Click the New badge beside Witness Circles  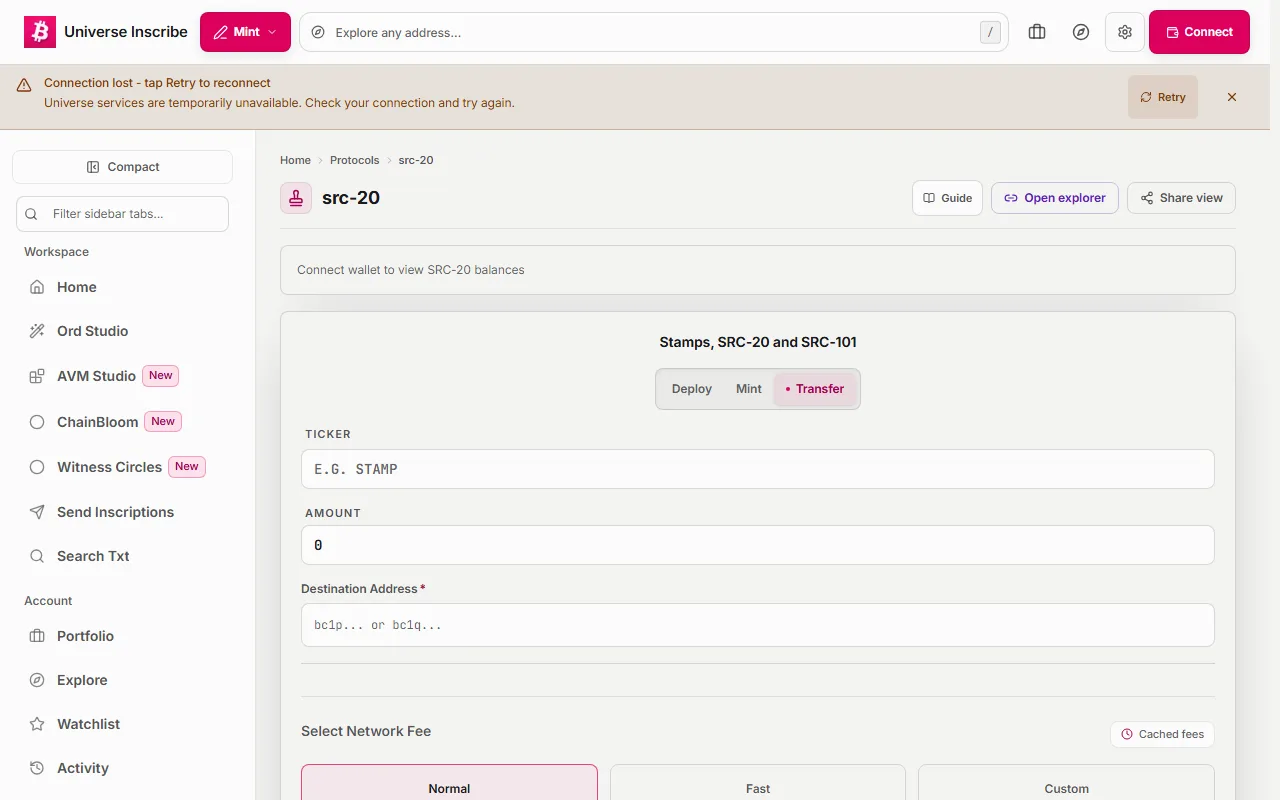point(187,467)
